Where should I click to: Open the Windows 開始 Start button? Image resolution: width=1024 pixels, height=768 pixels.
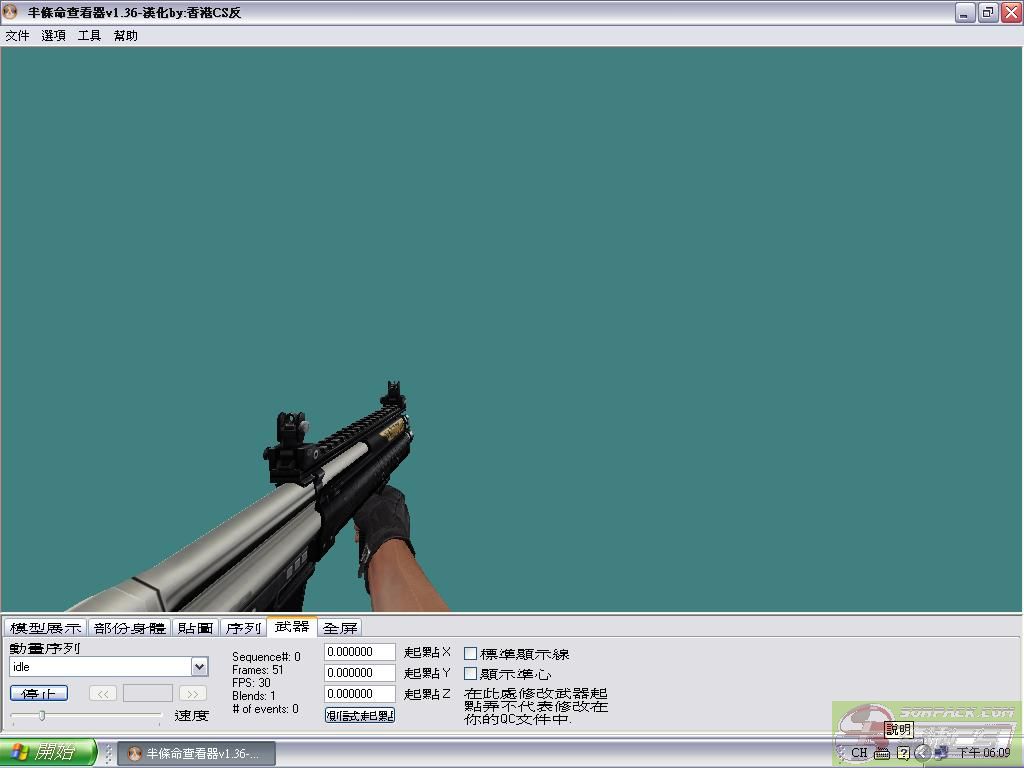[x=48, y=753]
